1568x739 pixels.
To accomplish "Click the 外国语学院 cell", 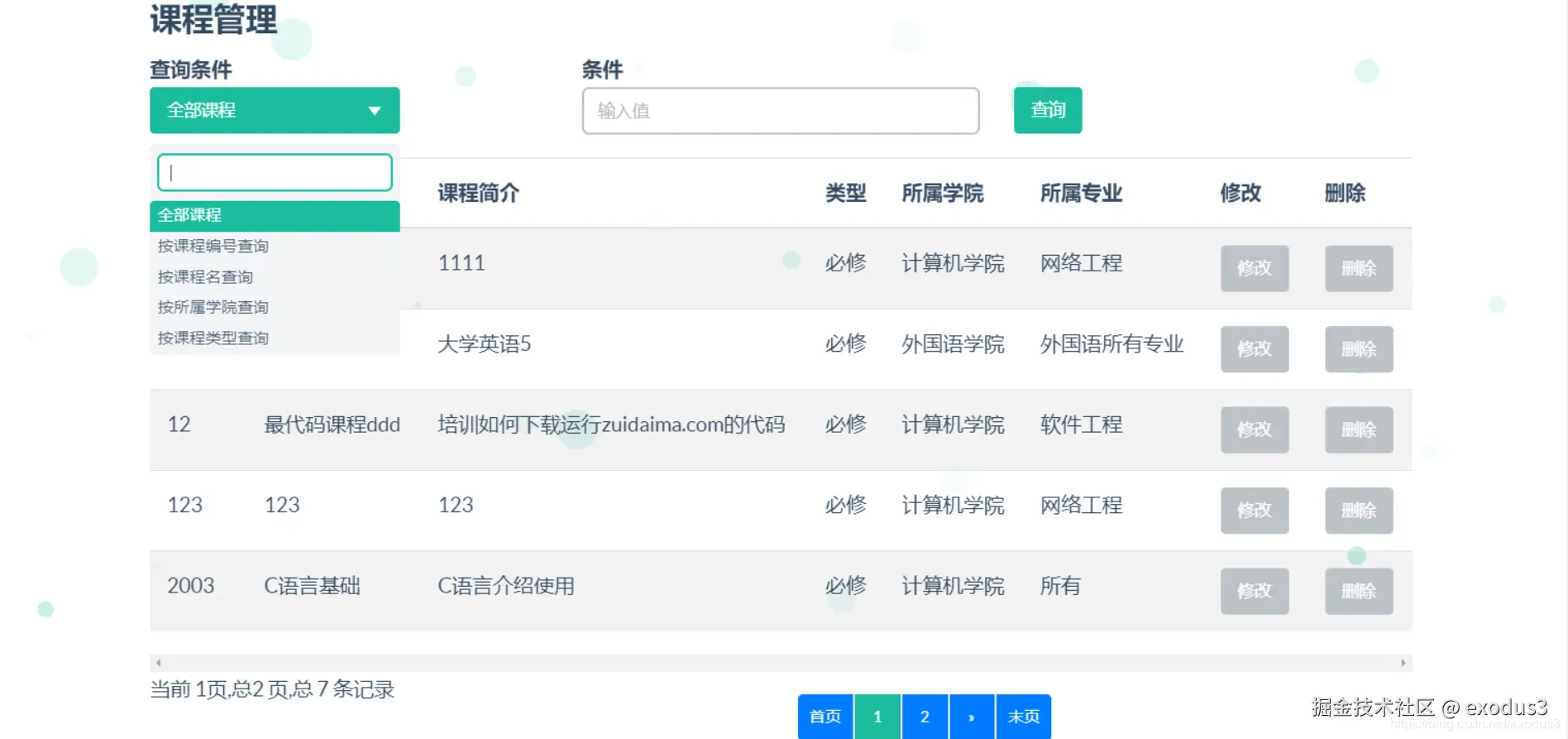I will click(954, 344).
